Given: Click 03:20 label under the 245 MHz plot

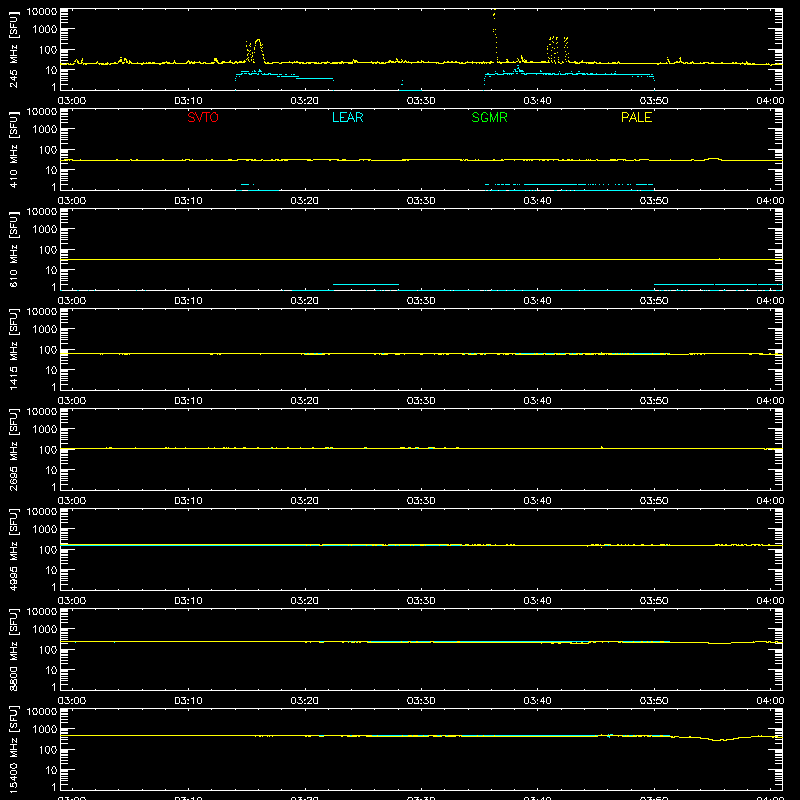Looking at the screenshot, I should coord(305,101).
